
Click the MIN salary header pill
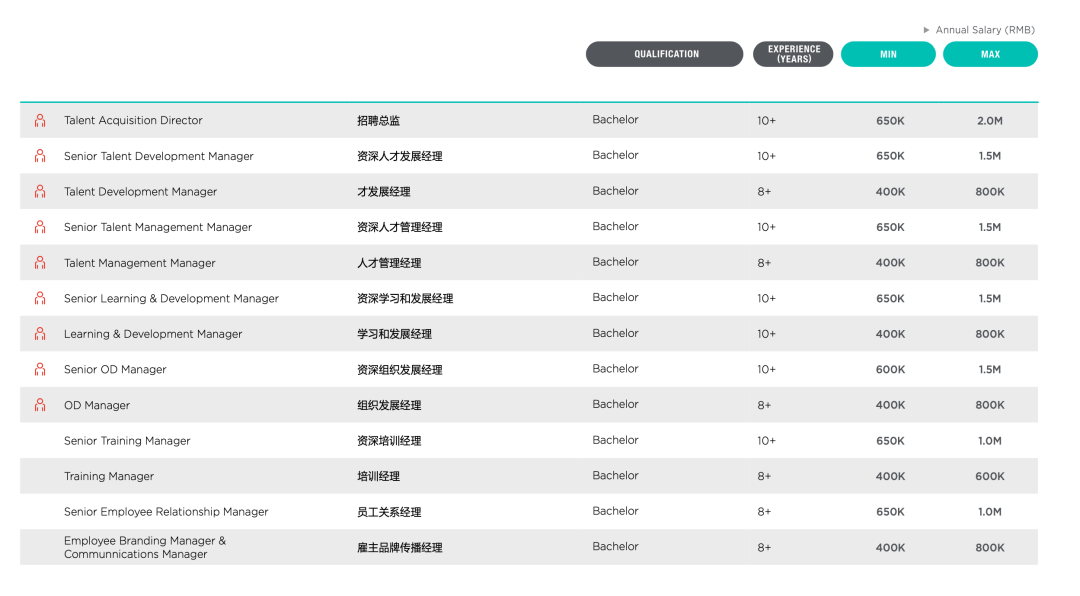[889, 54]
